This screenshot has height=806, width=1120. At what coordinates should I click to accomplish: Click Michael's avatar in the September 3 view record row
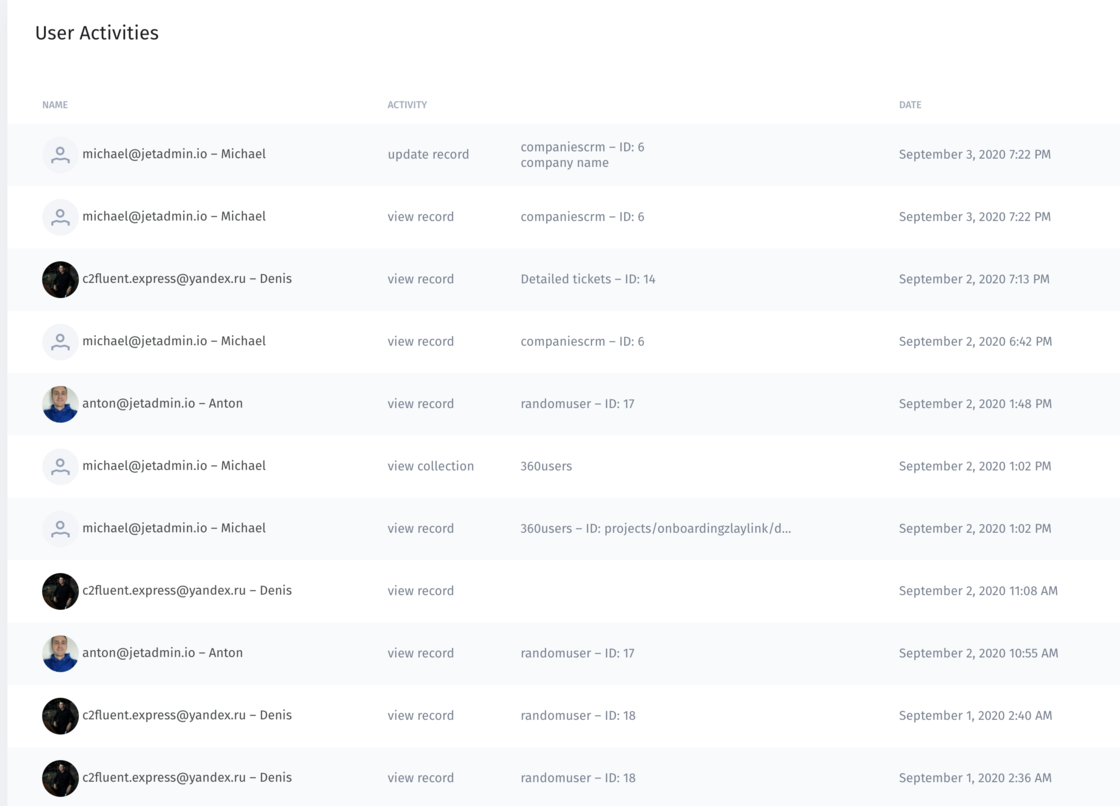pos(60,217)
